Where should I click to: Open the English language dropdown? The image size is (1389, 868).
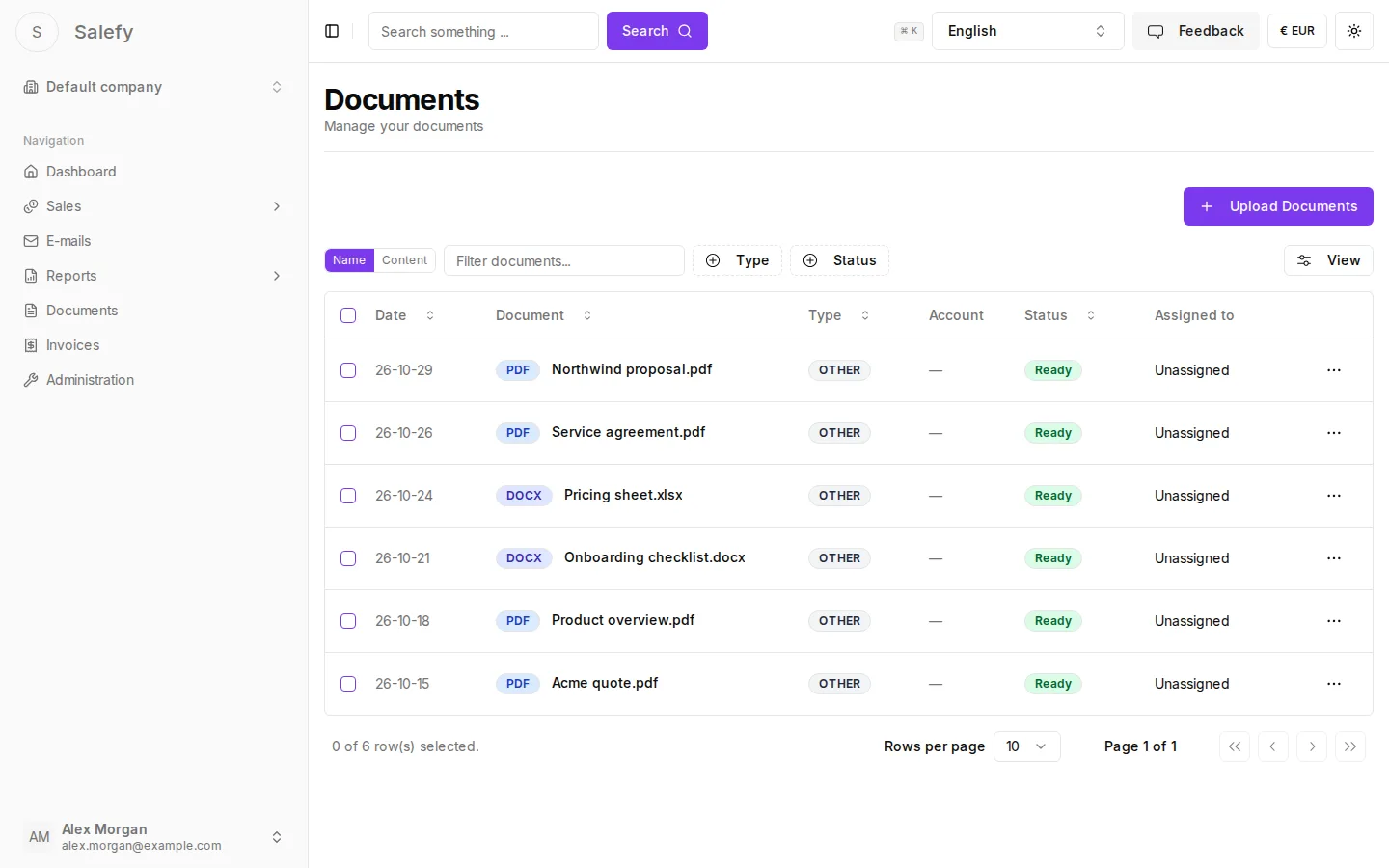1027,31
